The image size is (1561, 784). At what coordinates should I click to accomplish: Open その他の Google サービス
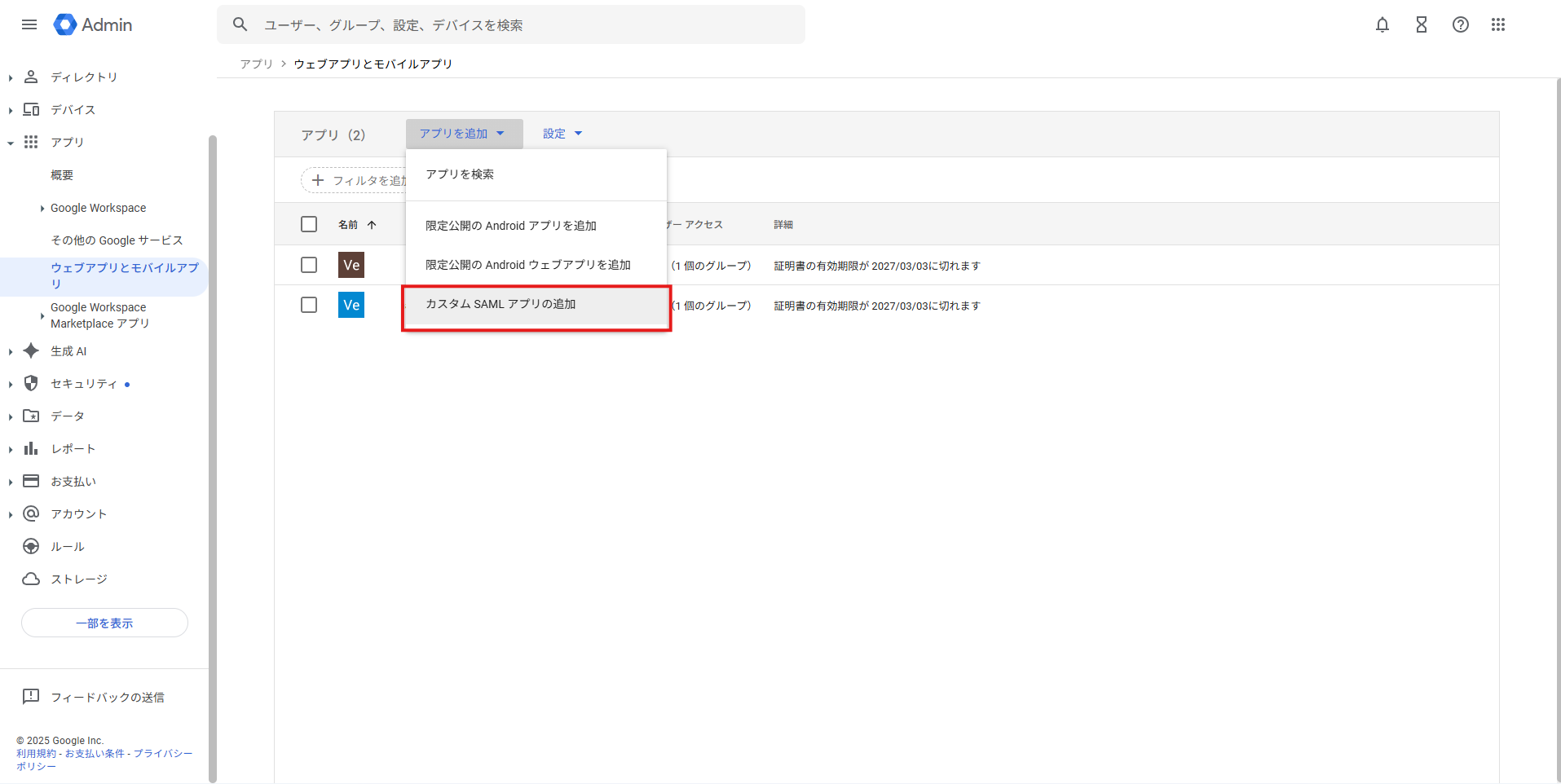coord(117,240)
